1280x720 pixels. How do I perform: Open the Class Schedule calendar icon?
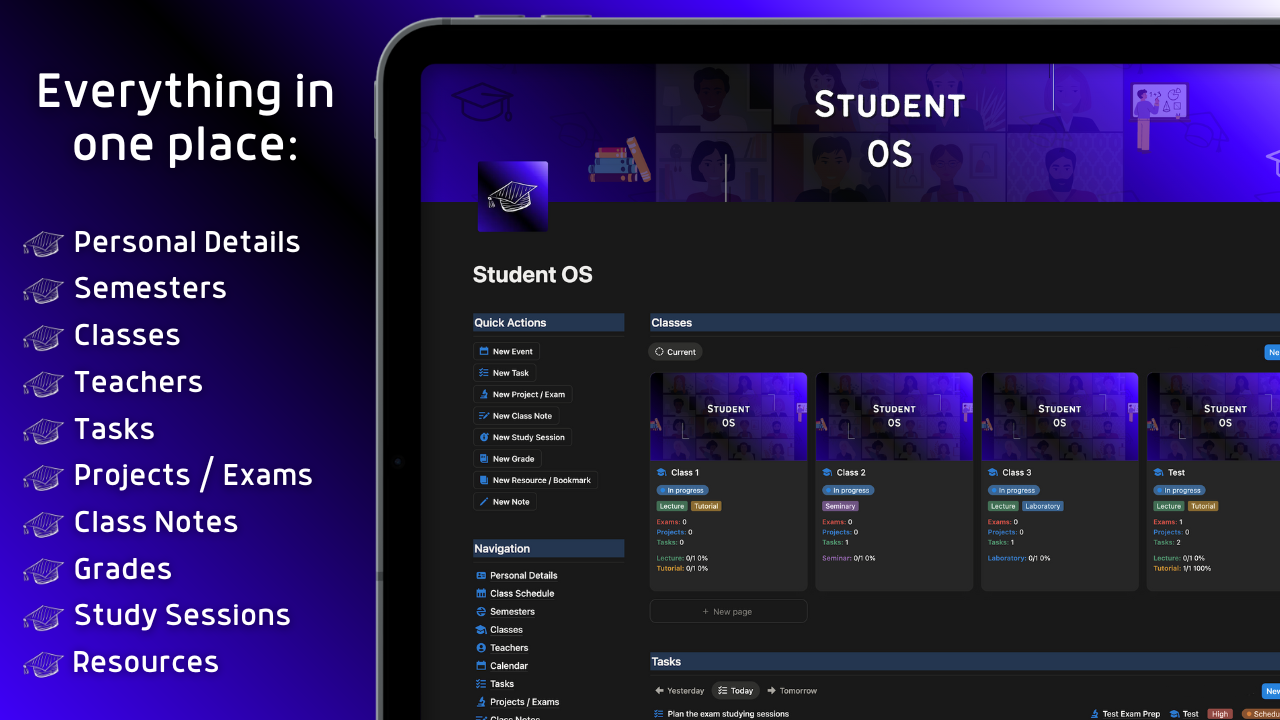[481, 593]
